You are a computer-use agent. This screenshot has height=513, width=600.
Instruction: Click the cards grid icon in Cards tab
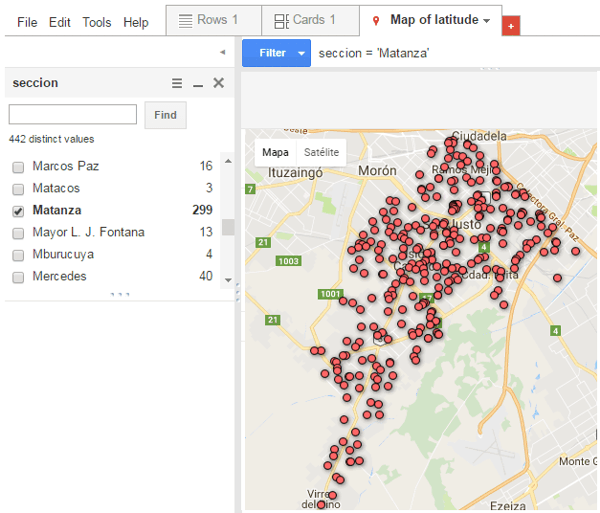pos(281,21)
